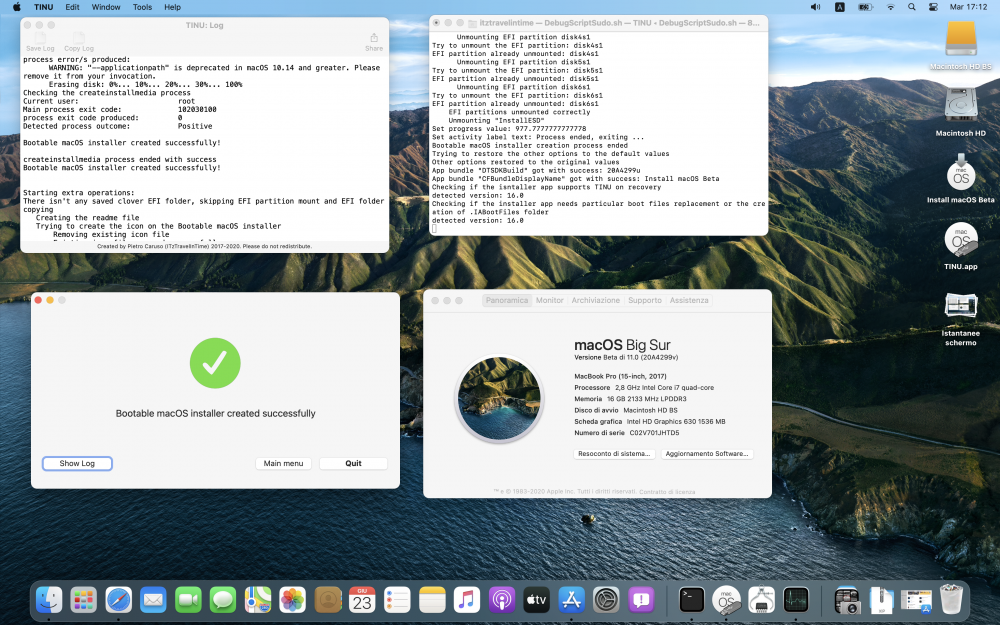The height and width of the screenshot is (625, 1000).
Task: Select the Install macOS Beta desktop volume
Action: pos(960,178)
